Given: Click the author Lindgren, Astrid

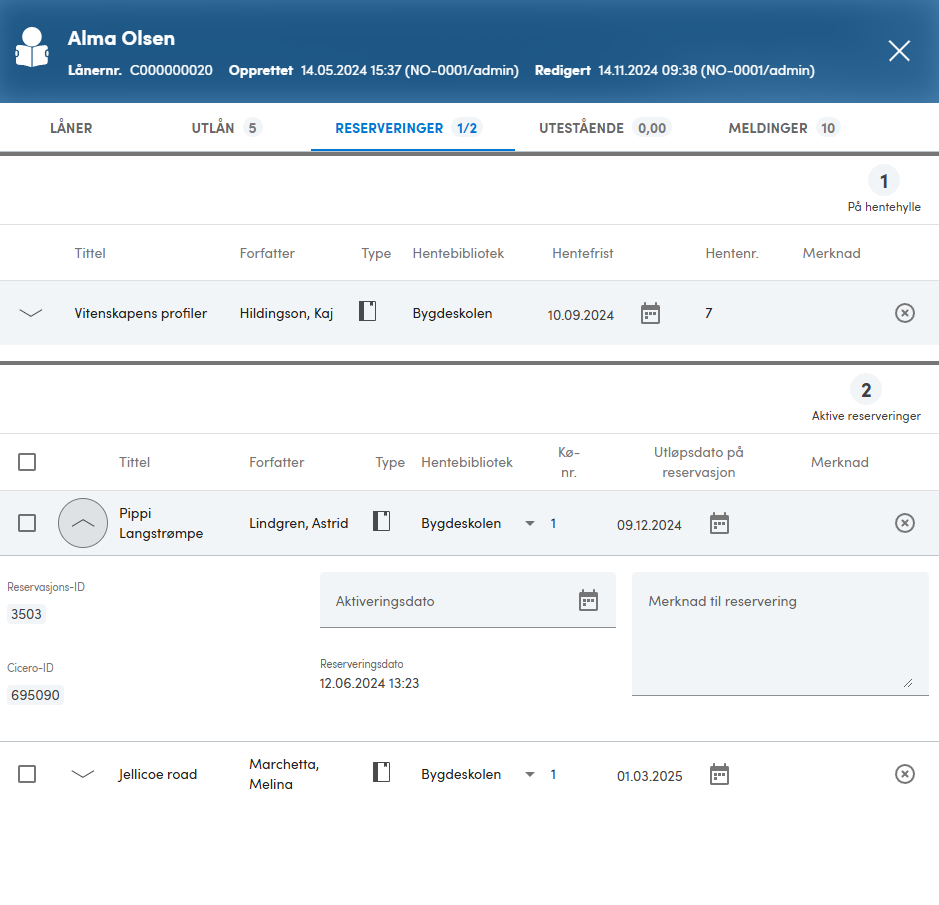Looking at the screenshot, I should [298, 523].
